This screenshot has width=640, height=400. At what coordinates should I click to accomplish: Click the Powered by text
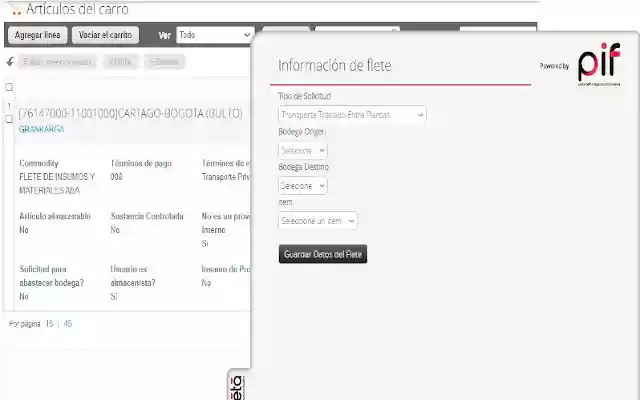(x=554, y=66)
